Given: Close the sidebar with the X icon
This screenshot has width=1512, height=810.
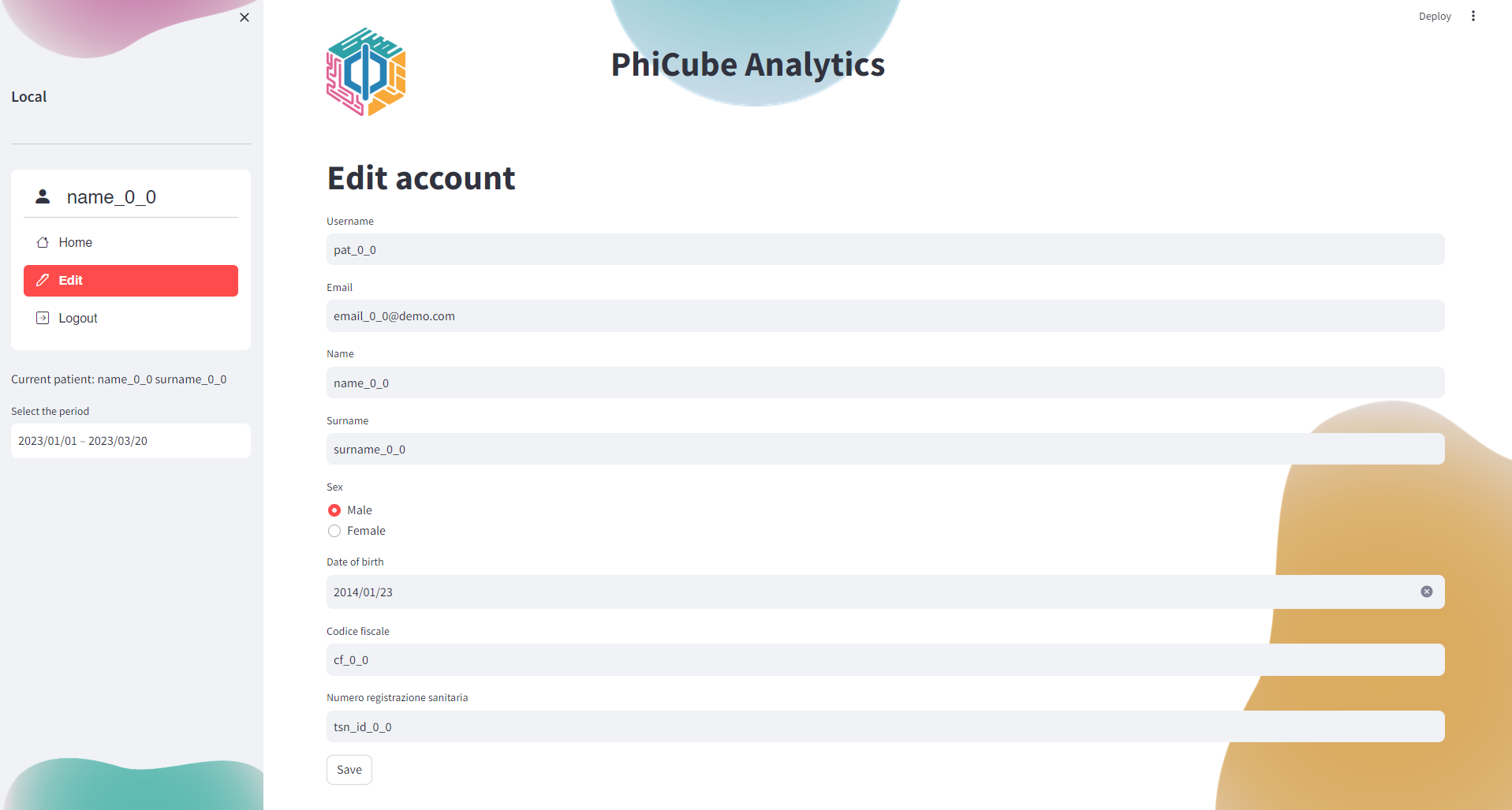Looking at the screenshot, I should click(x=245, y=17).
